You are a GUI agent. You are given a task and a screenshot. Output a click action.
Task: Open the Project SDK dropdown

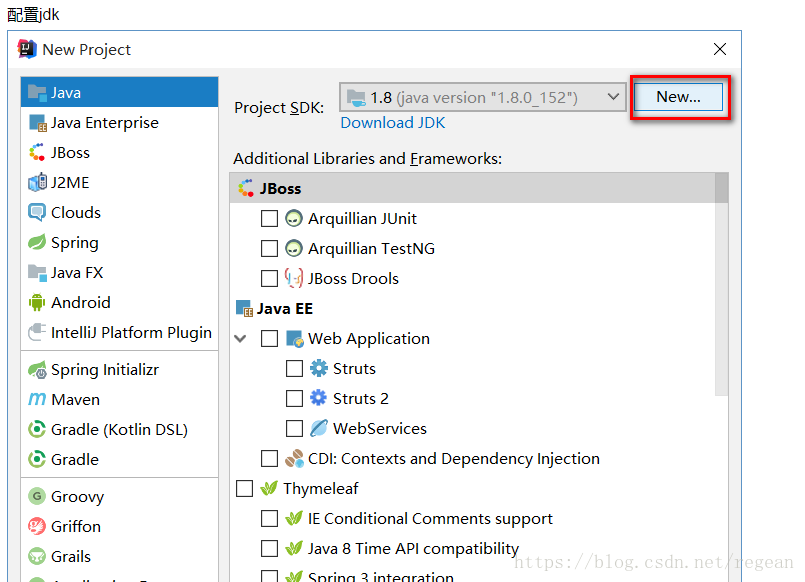pos(483,97)
